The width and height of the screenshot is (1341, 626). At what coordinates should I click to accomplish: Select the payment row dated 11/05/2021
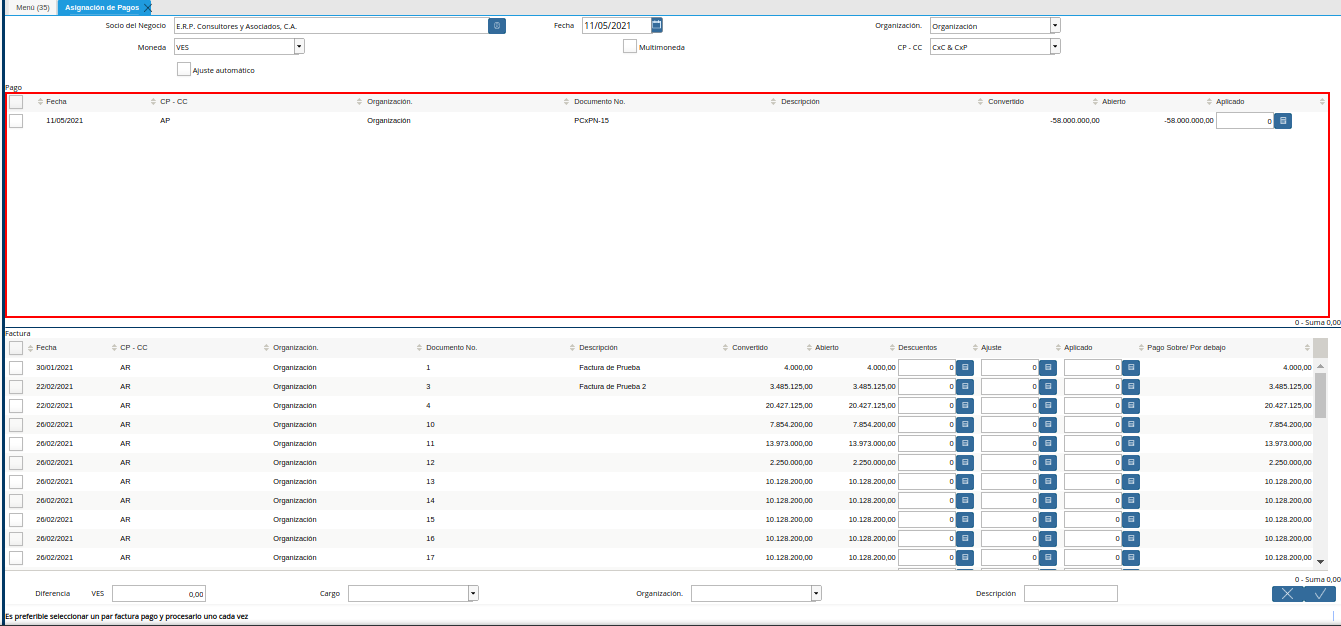pos(16,121)
